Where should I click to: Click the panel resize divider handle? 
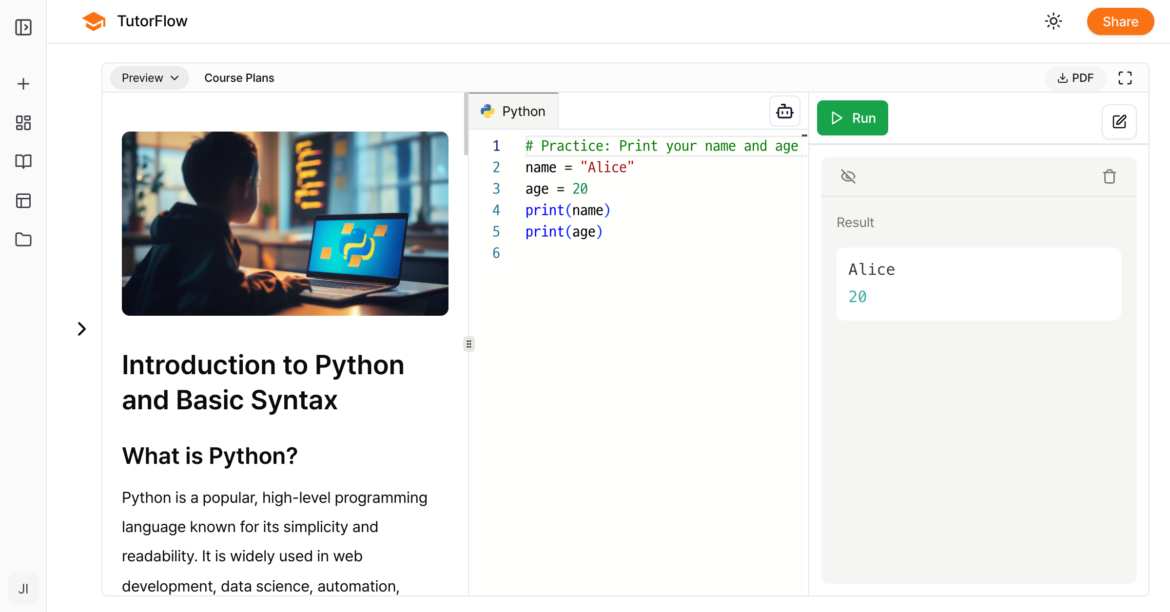pyautogui.click(x=469, y=344)
